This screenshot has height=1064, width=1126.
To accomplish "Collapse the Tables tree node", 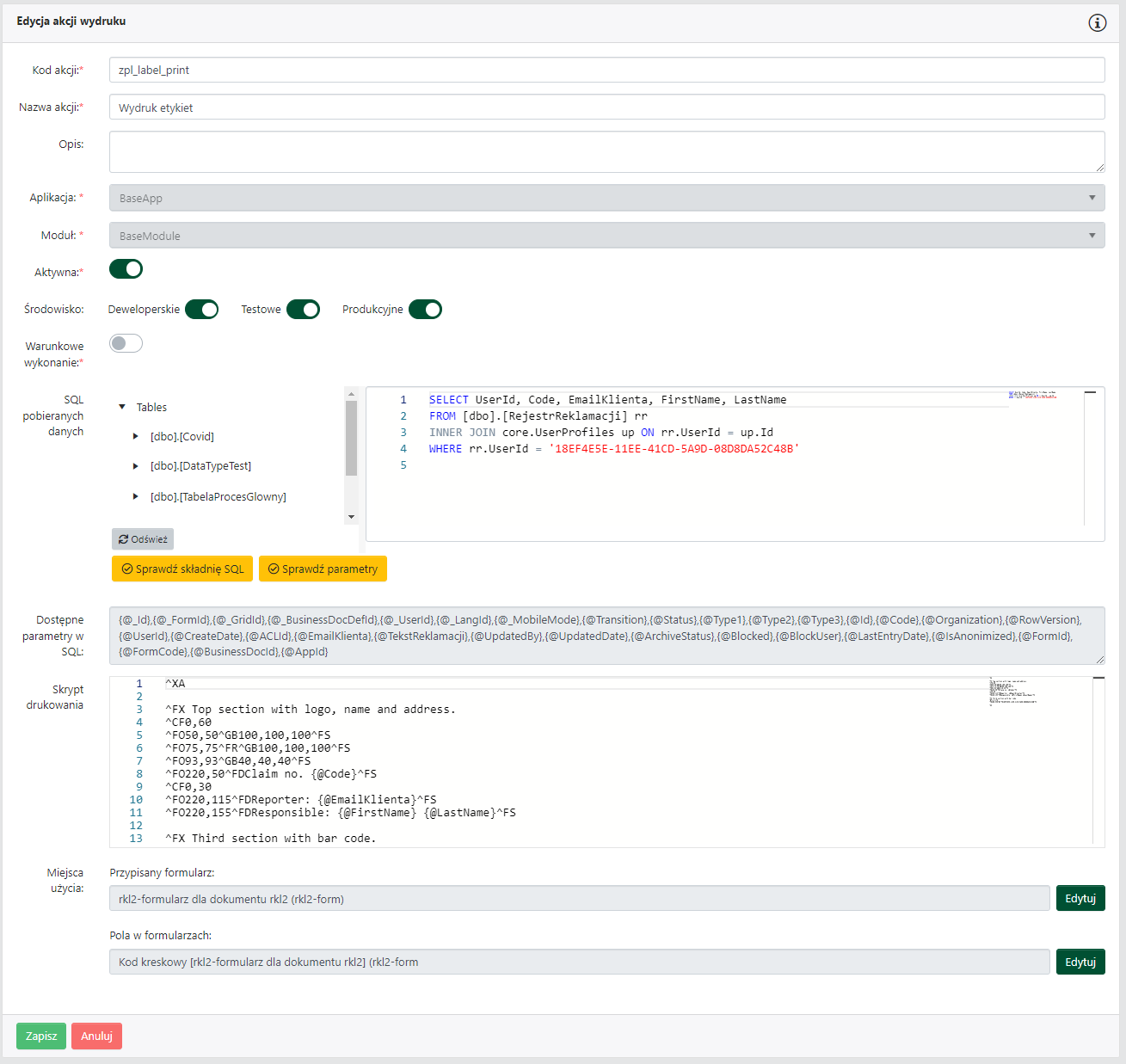I will [x=122, y=407].
